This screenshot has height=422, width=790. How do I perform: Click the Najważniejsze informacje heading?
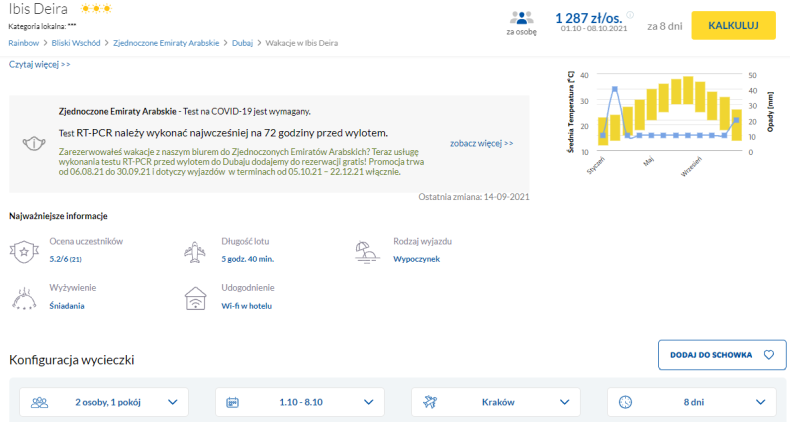tap(58, 216)
